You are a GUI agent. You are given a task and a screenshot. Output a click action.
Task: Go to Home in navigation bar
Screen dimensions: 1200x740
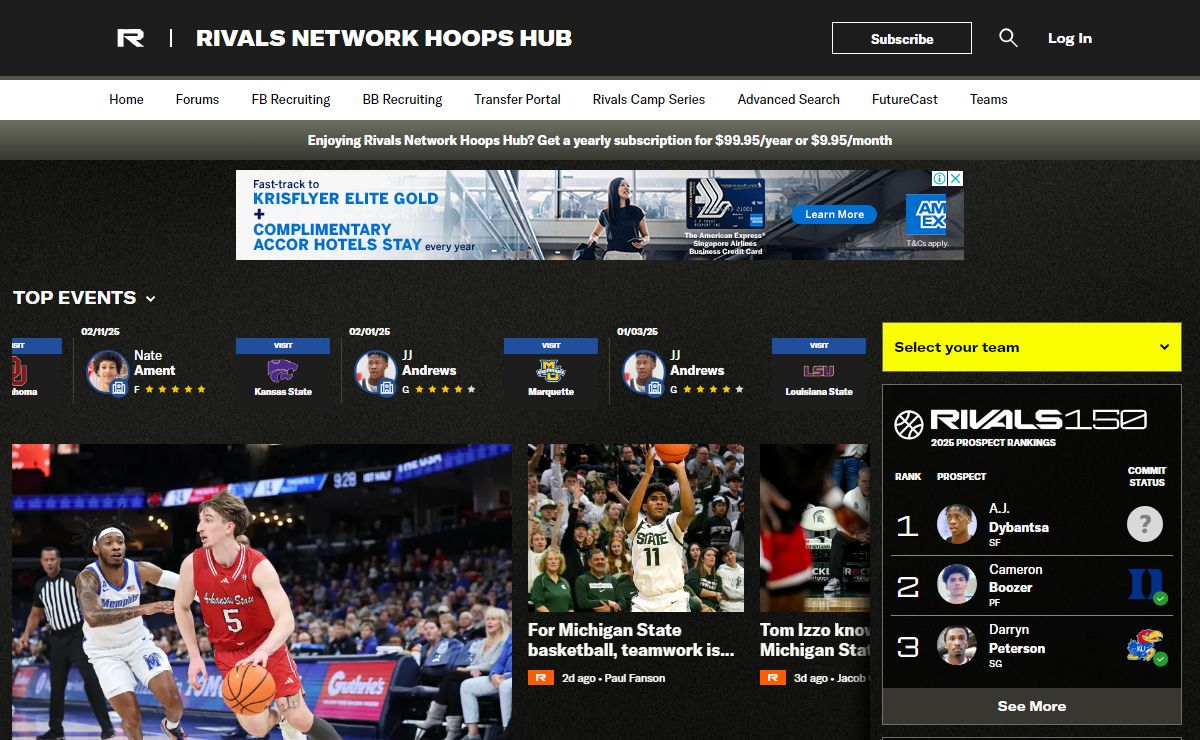127,99
